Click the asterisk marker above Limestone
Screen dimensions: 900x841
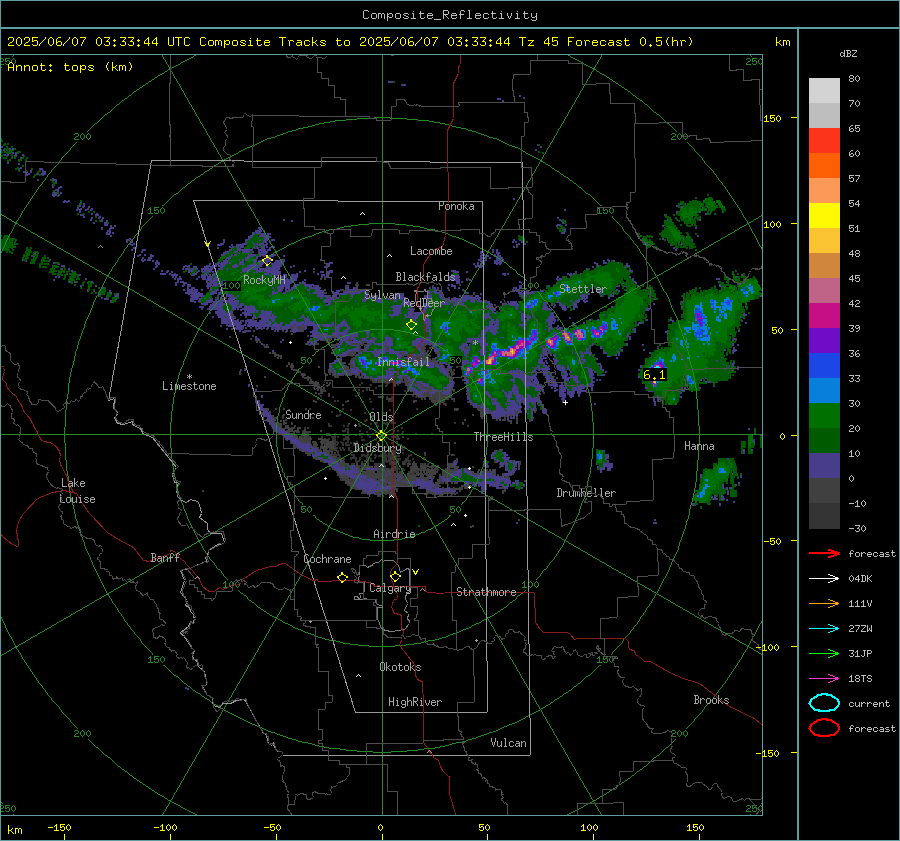coord(189,377)
